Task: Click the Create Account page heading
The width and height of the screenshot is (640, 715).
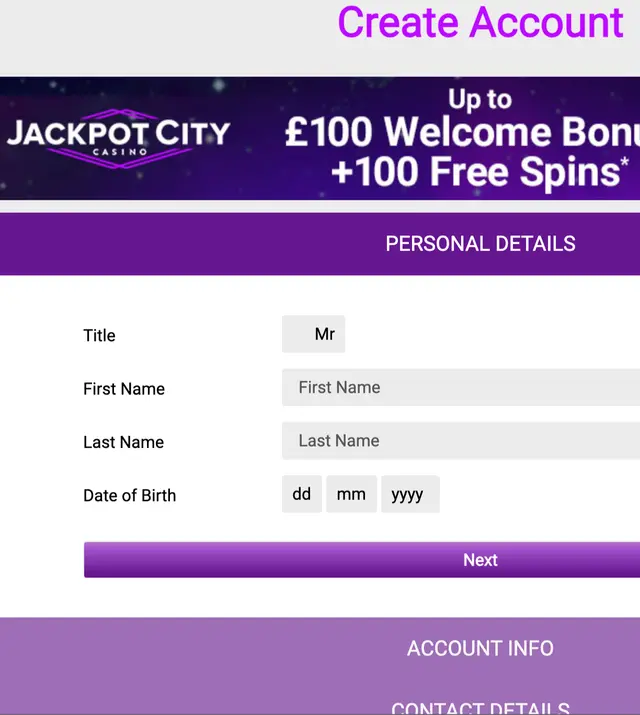Action: (480, 22)
